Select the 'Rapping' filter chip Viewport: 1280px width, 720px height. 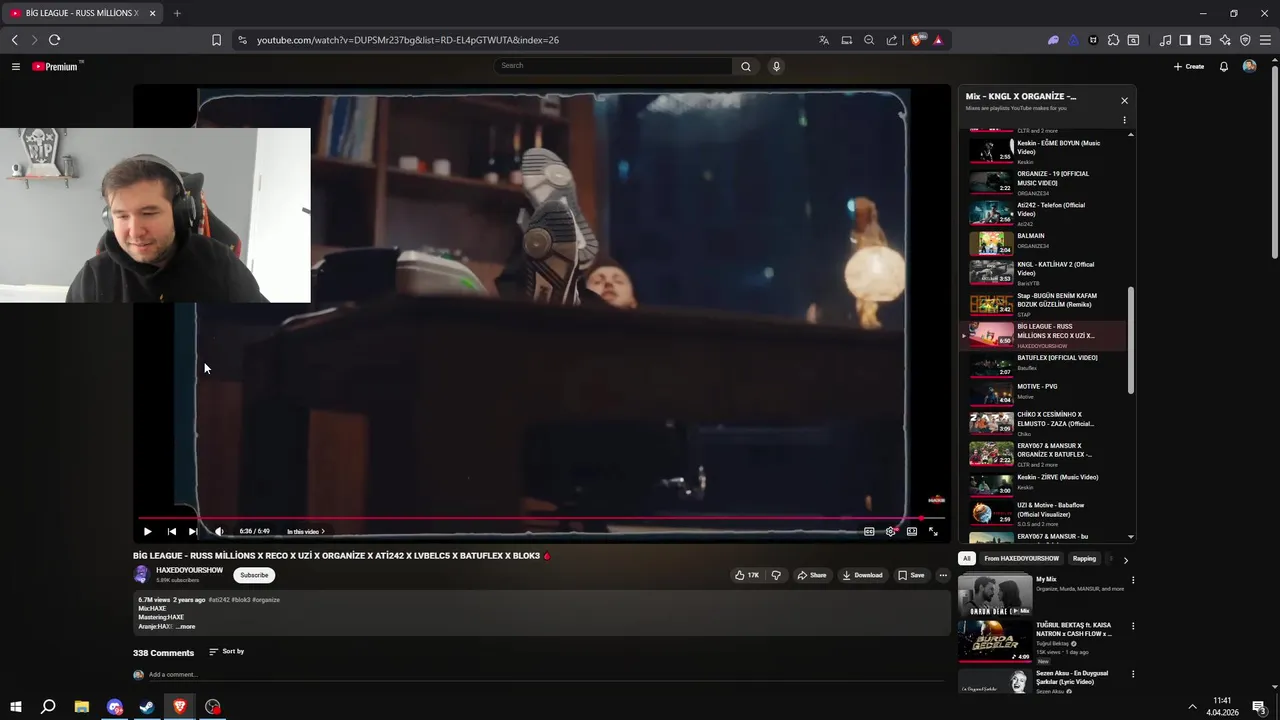1085,559
